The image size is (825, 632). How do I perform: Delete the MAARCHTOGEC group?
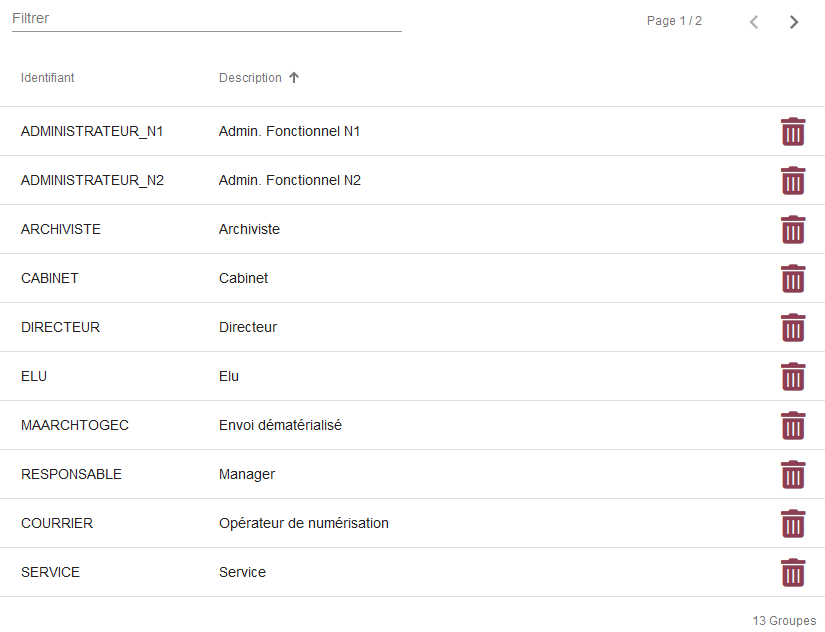pos(793,425)
